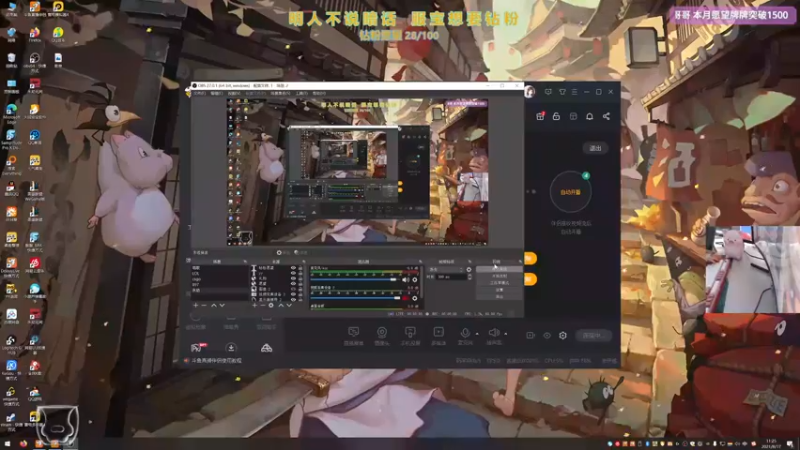This screenshot has height=450, width=800.
Task: Toggle visibility eye of the top source row
Action: (293, 267)
